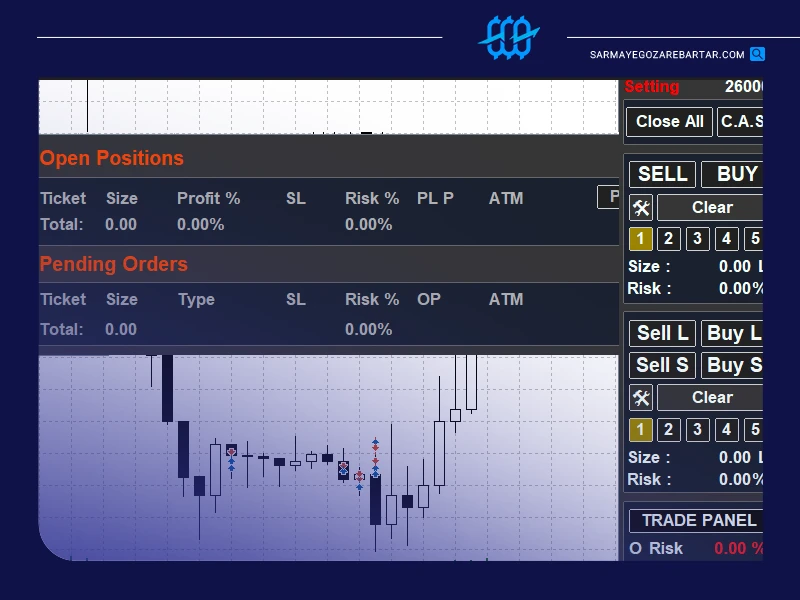Open tools icon in the market order section
The image size is (800, 600).
point(641,208)
